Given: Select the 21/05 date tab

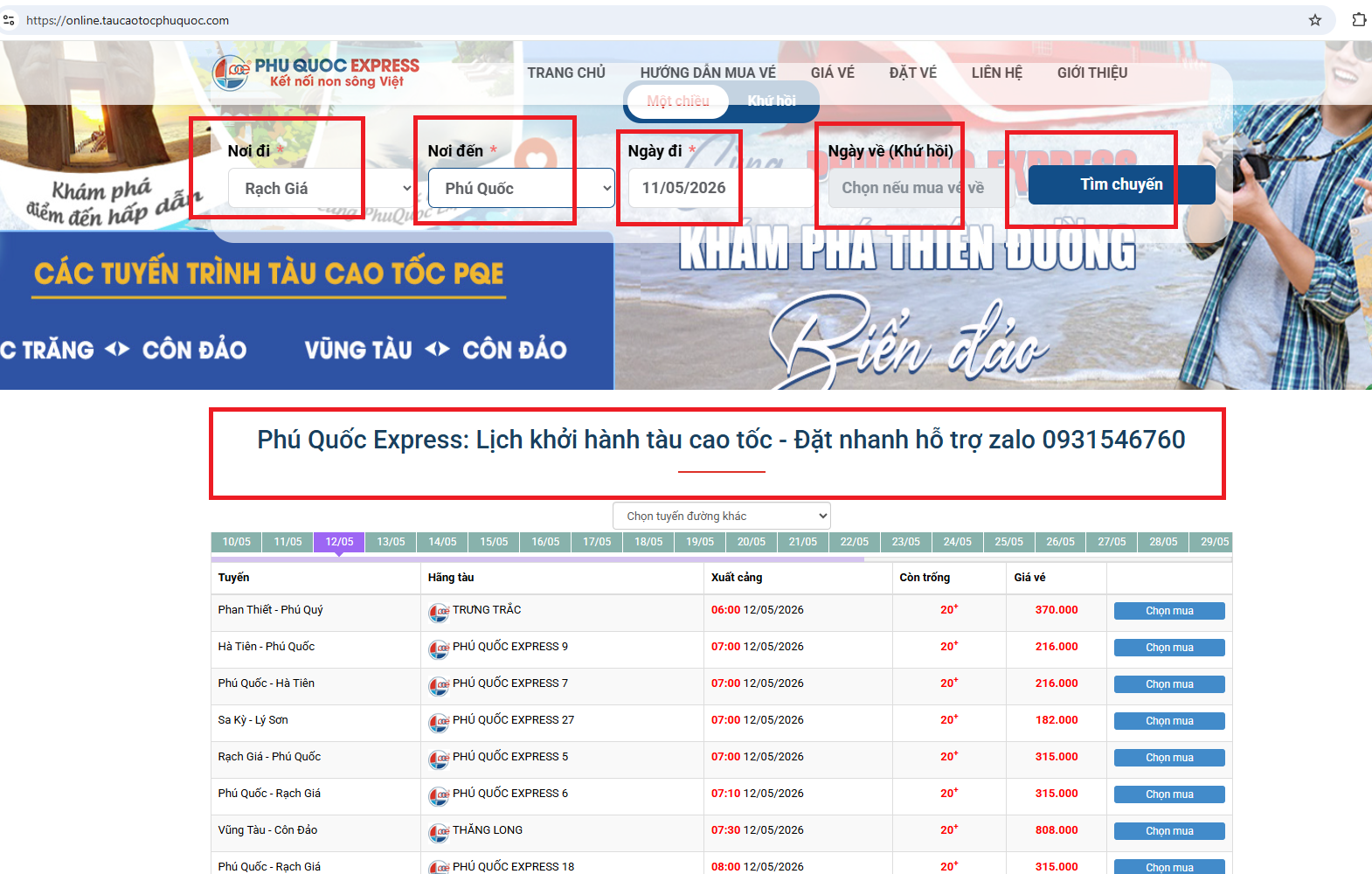Looking at the screenshot, I should click(x=803, y=542).
